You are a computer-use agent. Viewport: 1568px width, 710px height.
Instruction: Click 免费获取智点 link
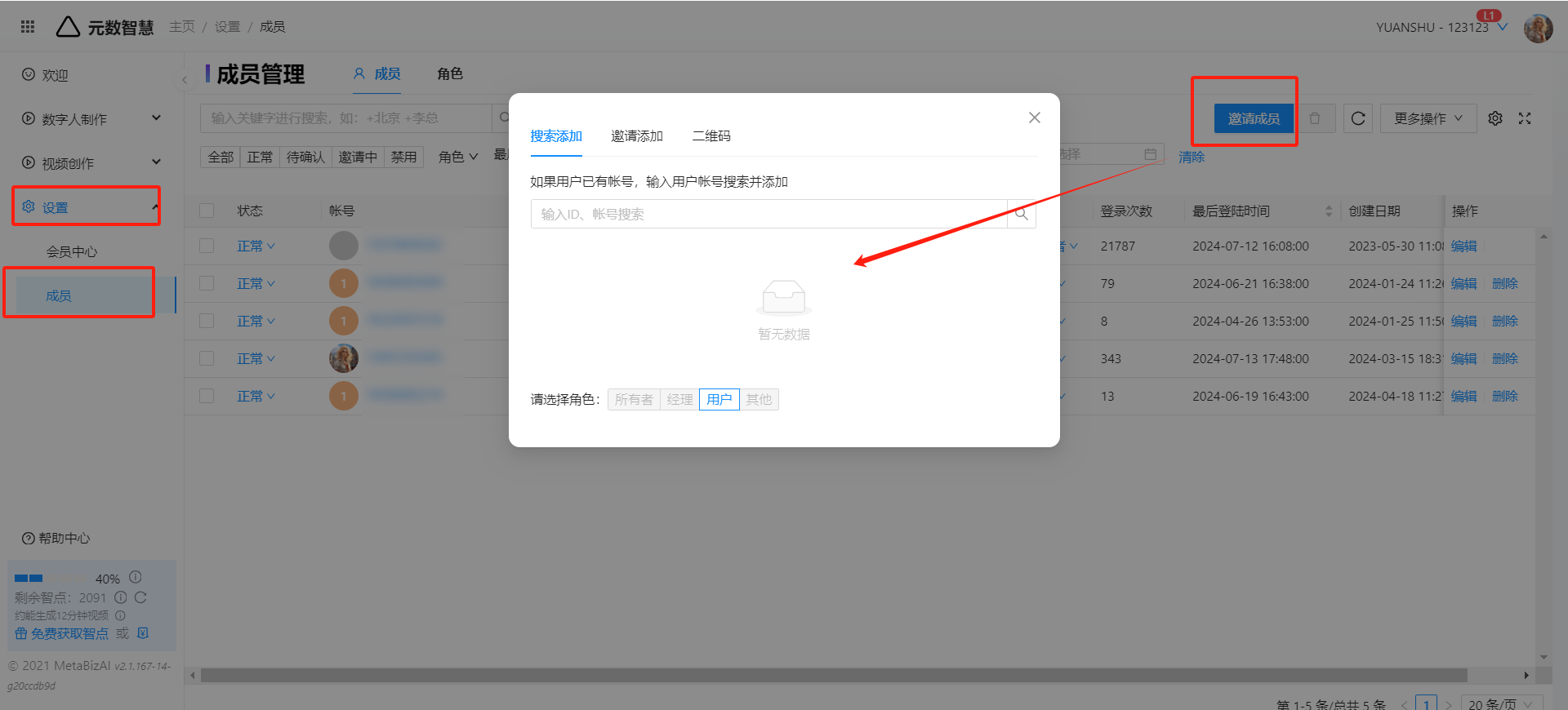point(62,633)
